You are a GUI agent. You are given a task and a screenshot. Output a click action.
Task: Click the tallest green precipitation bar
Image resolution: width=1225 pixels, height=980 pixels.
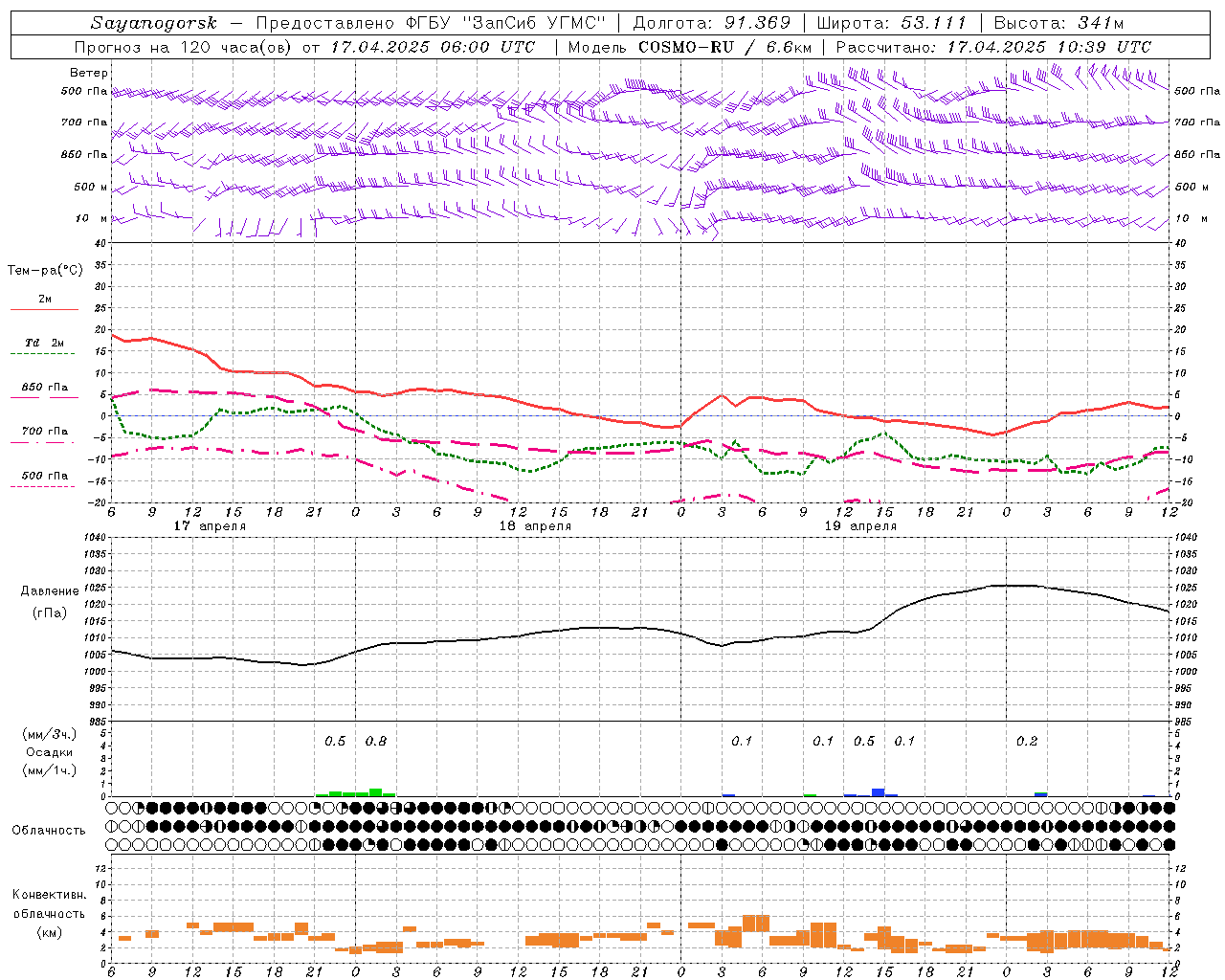[x=376, y=791]
